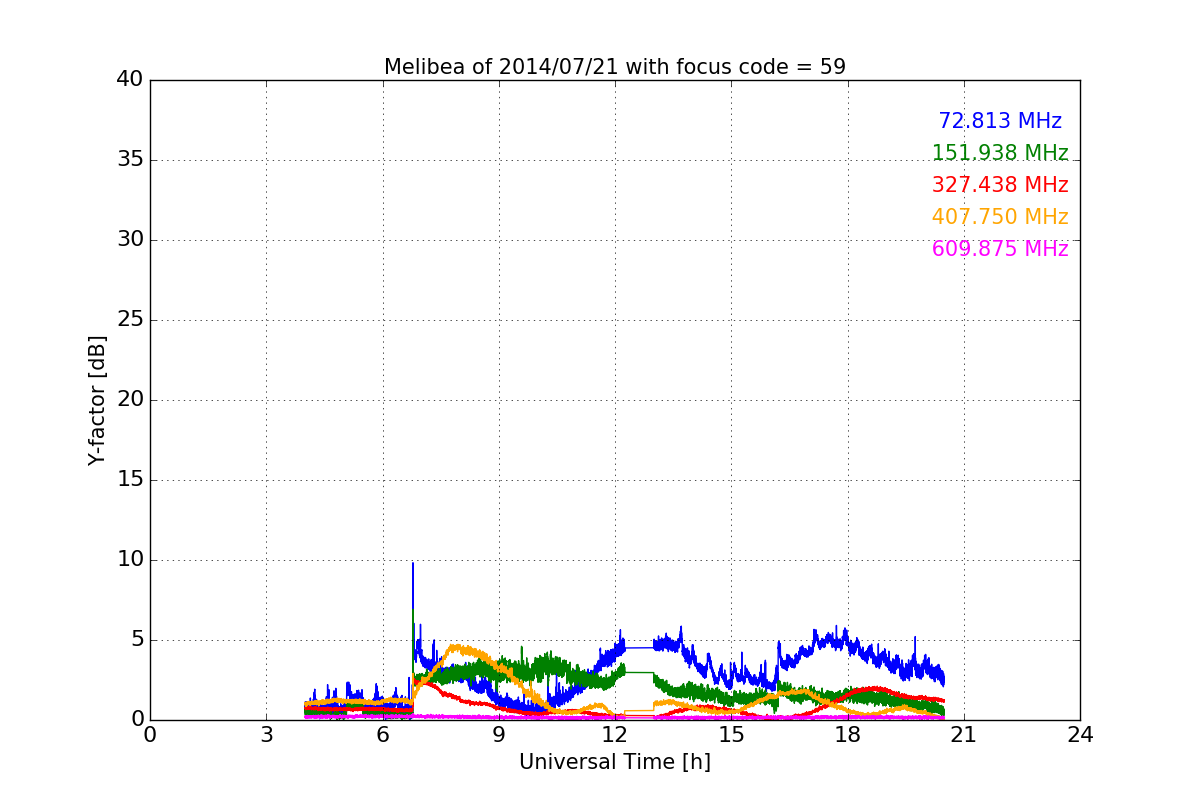Click the Y-factor [dB] axis label
Image resolution: width=1200 pixels, height=800 pixels.
pyautogui.click(x=97, y=400)
